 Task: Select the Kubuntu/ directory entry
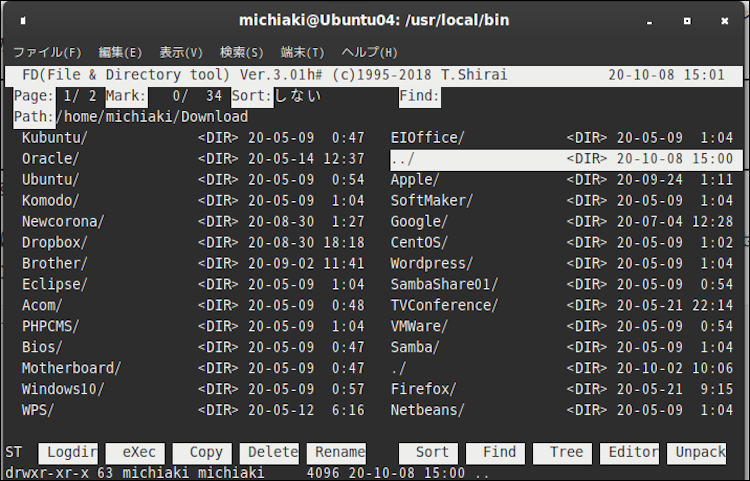click(193, 138)
